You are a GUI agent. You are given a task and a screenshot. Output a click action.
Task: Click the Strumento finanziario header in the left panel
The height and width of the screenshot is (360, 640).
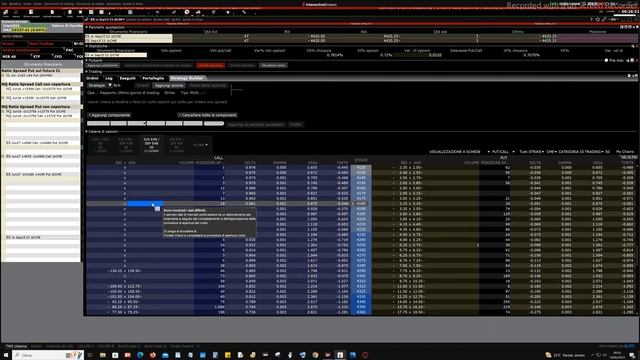[43, 64]
